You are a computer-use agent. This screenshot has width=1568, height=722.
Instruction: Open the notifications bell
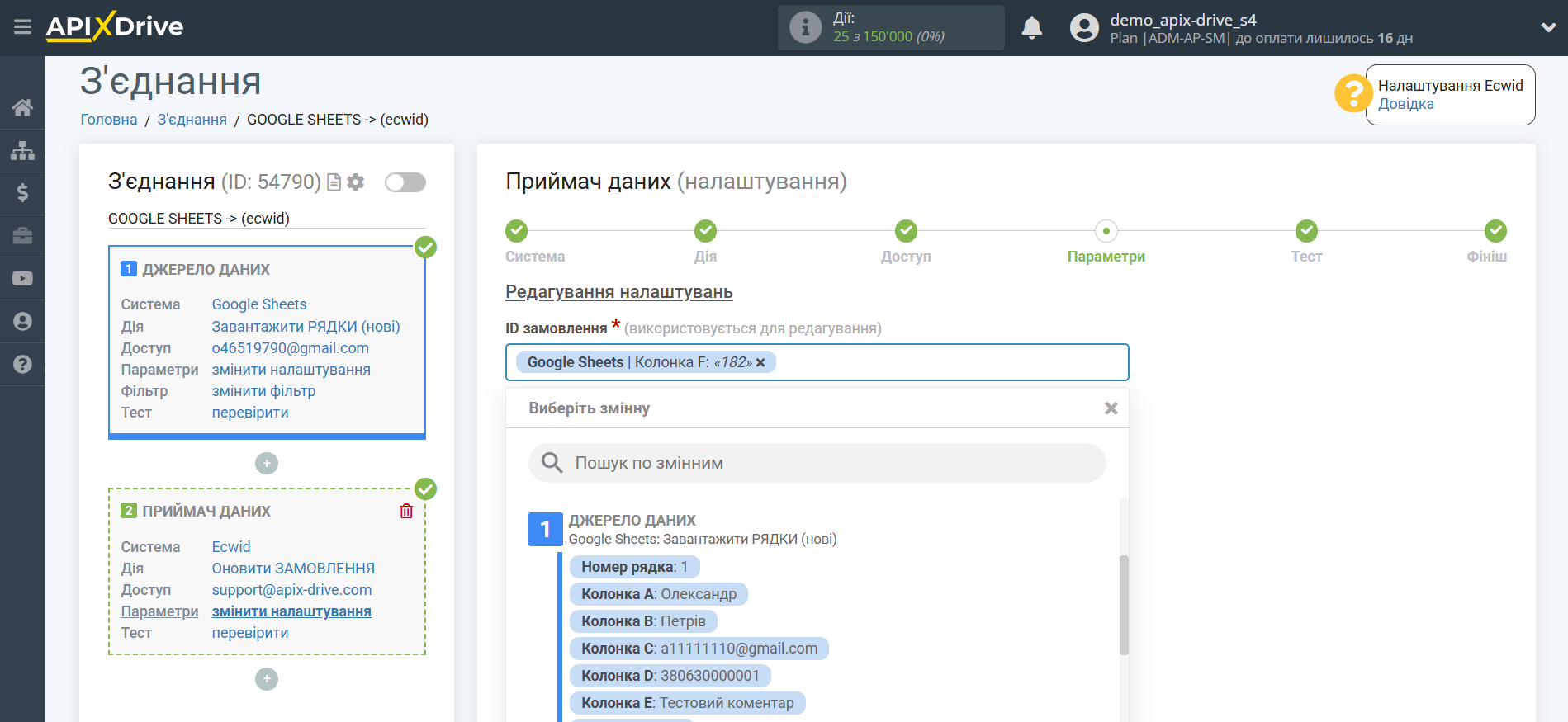[1032, 28]
